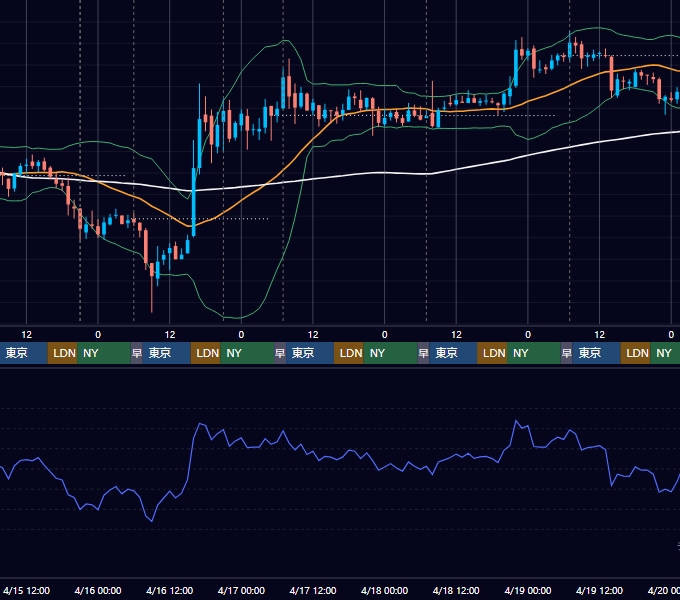This screenshot has width=680, height=600.
Task: Click the 4/15 12:00 date label
Action: point(26,590)
